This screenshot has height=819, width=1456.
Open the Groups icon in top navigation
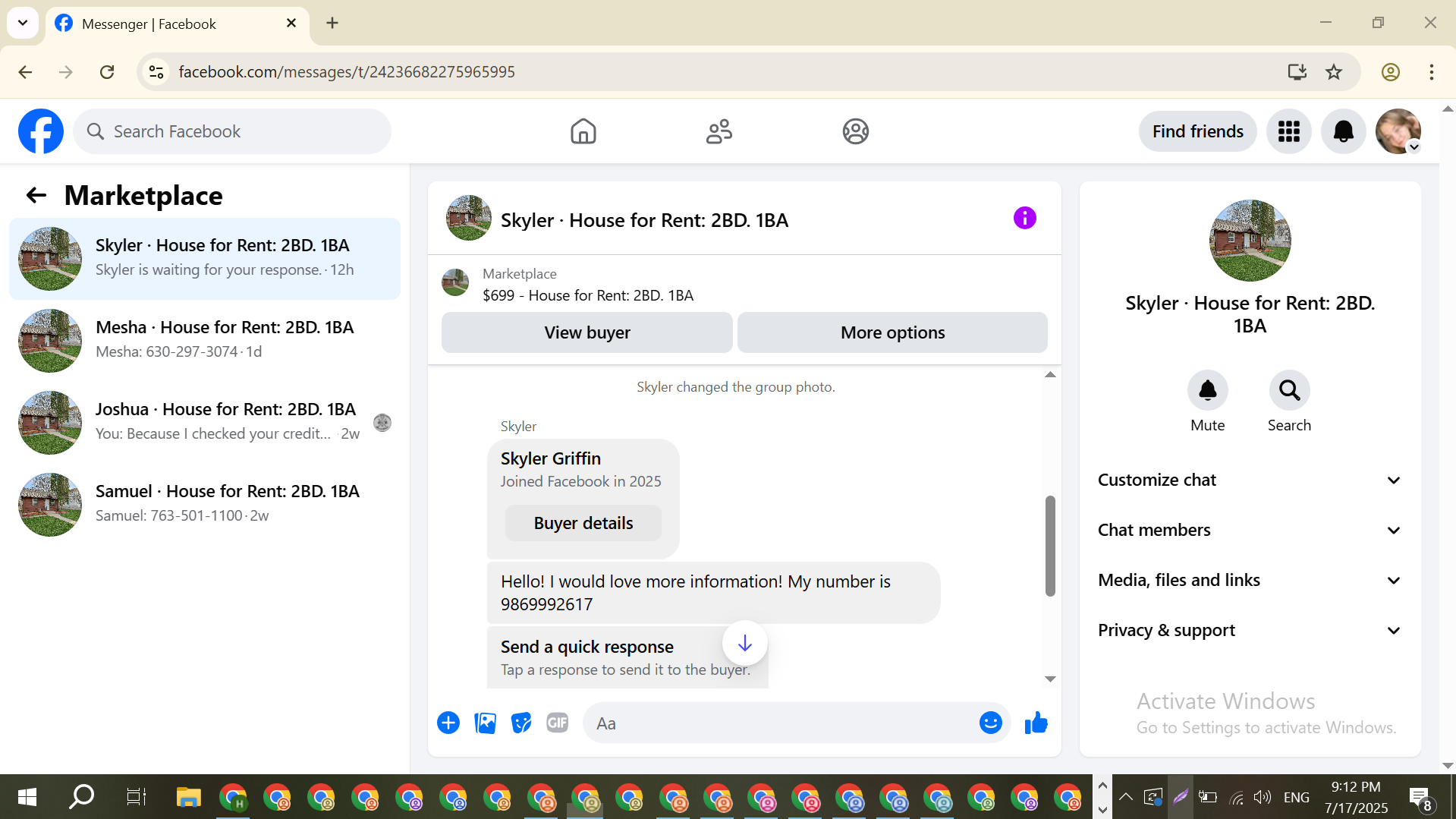pyautogui.click(x=856, y=131)
